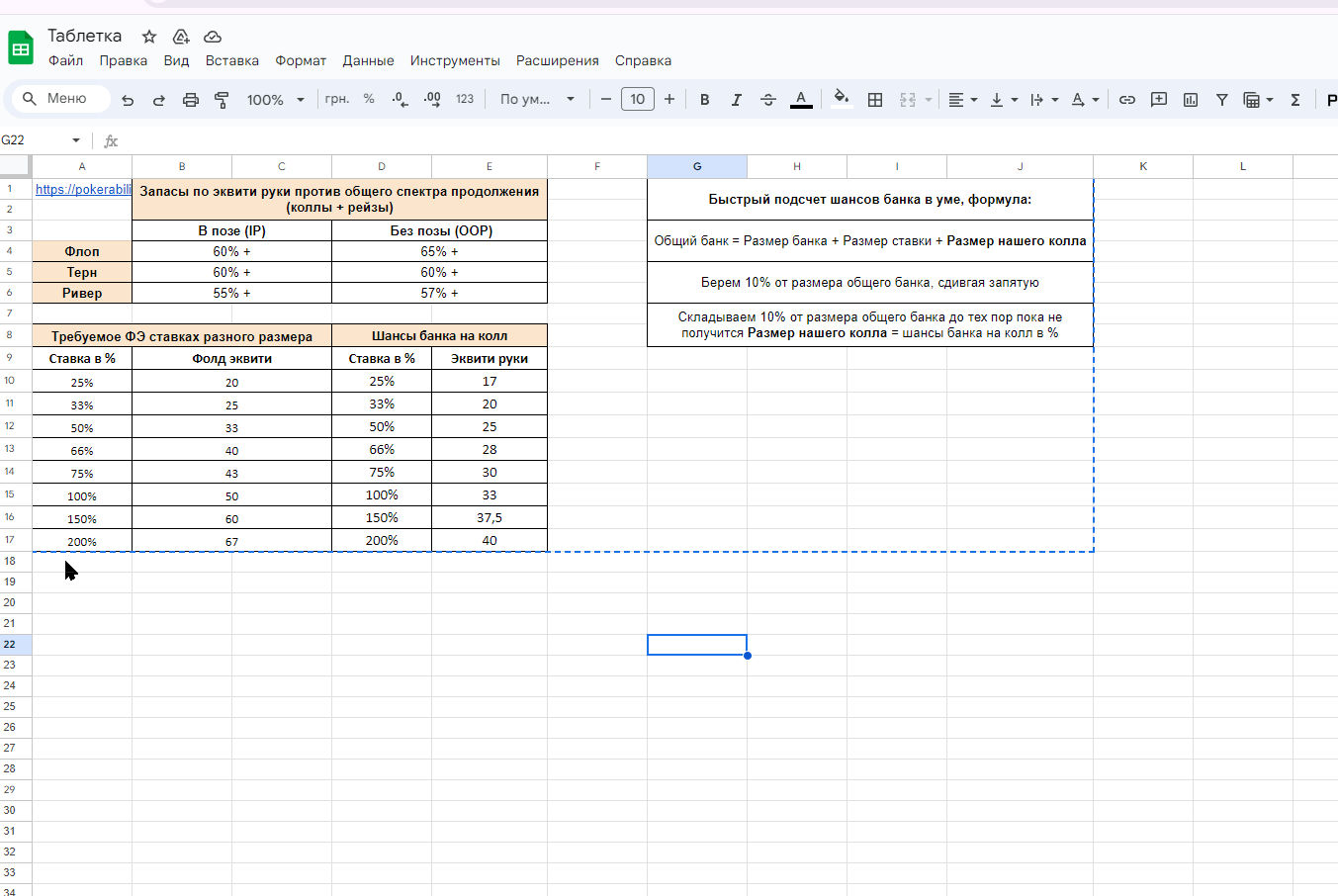Toggle strikethrough formatting
Viewport: 1338px width, 896px height.
coord(768,100)
